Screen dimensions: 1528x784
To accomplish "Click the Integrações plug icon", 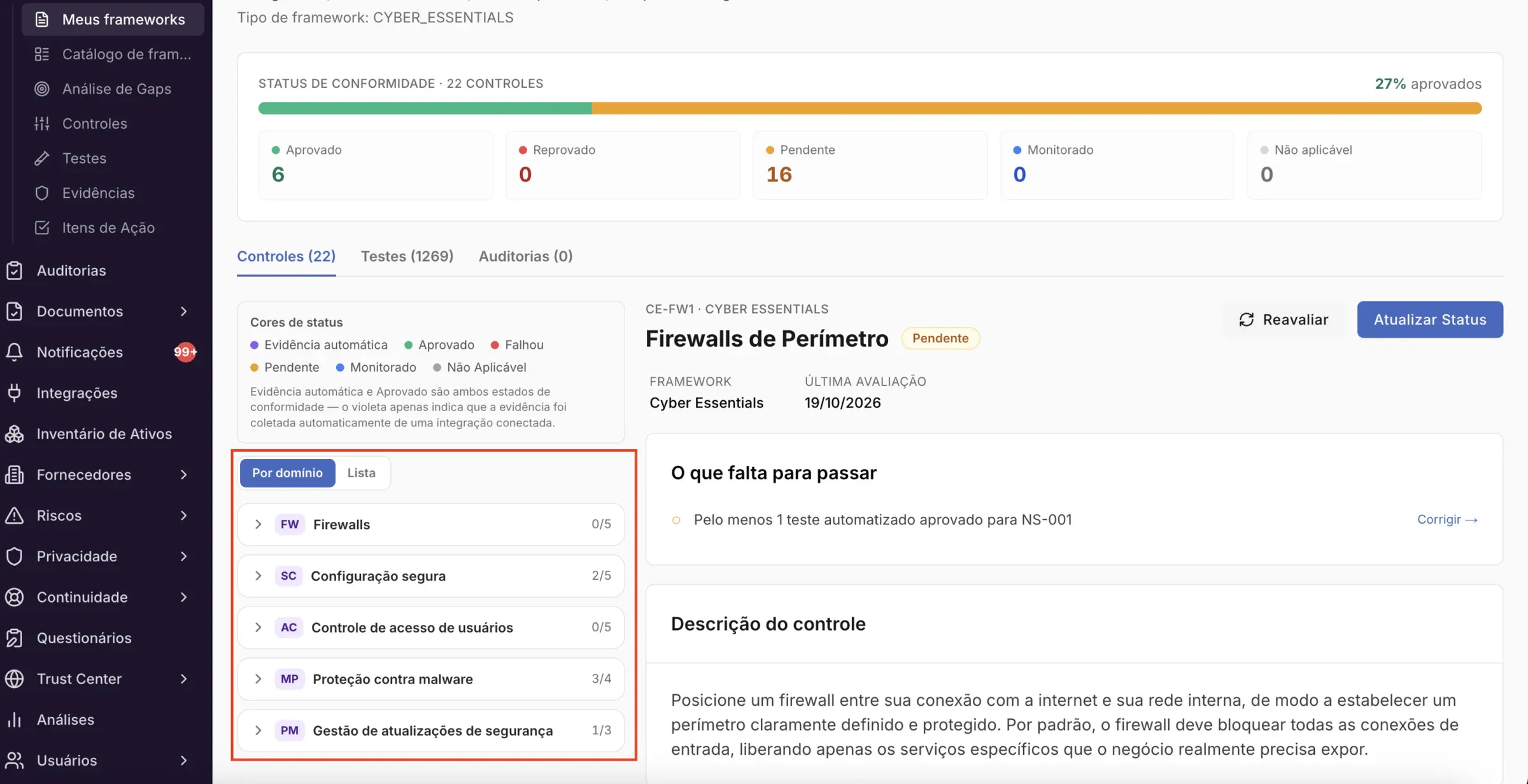I will [x=14, y=393].
